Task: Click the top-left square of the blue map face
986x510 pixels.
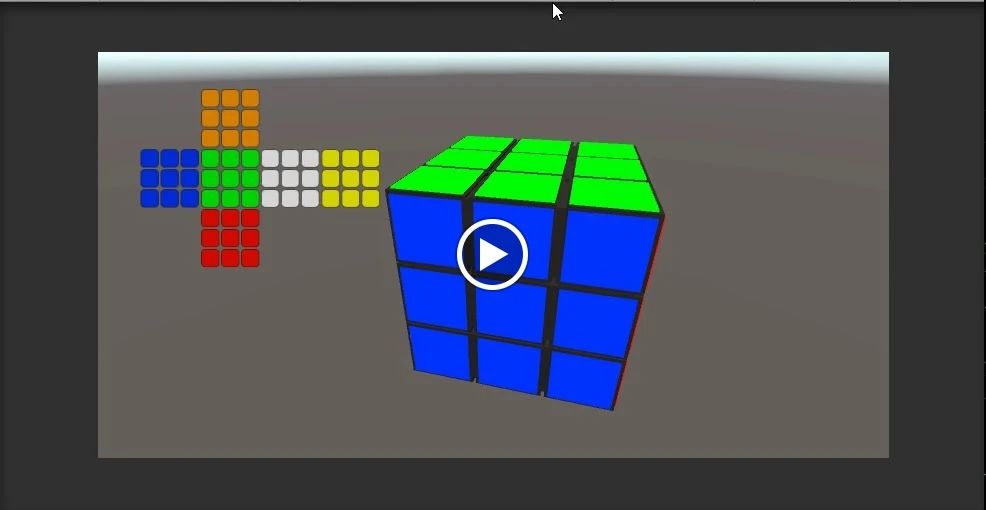Action: [x=150, y=158]
